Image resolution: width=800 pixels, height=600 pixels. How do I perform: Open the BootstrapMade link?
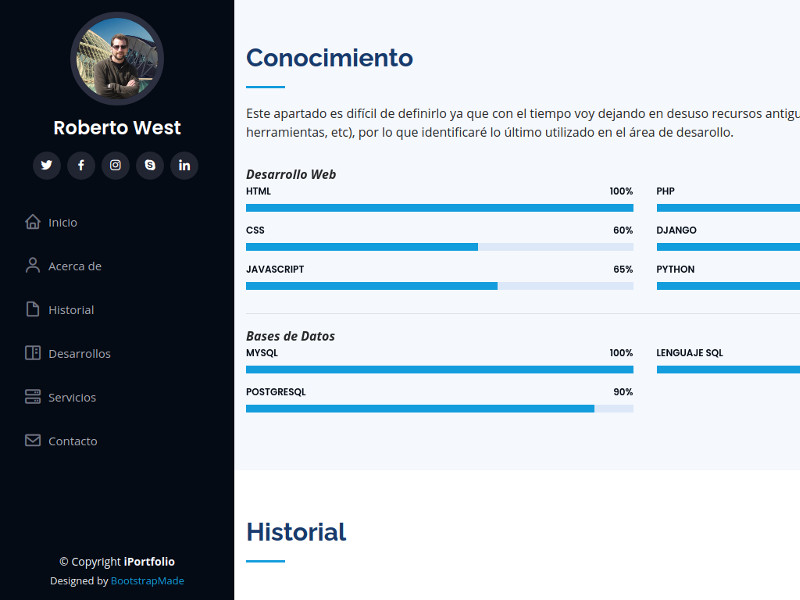[x=147, y=580]
